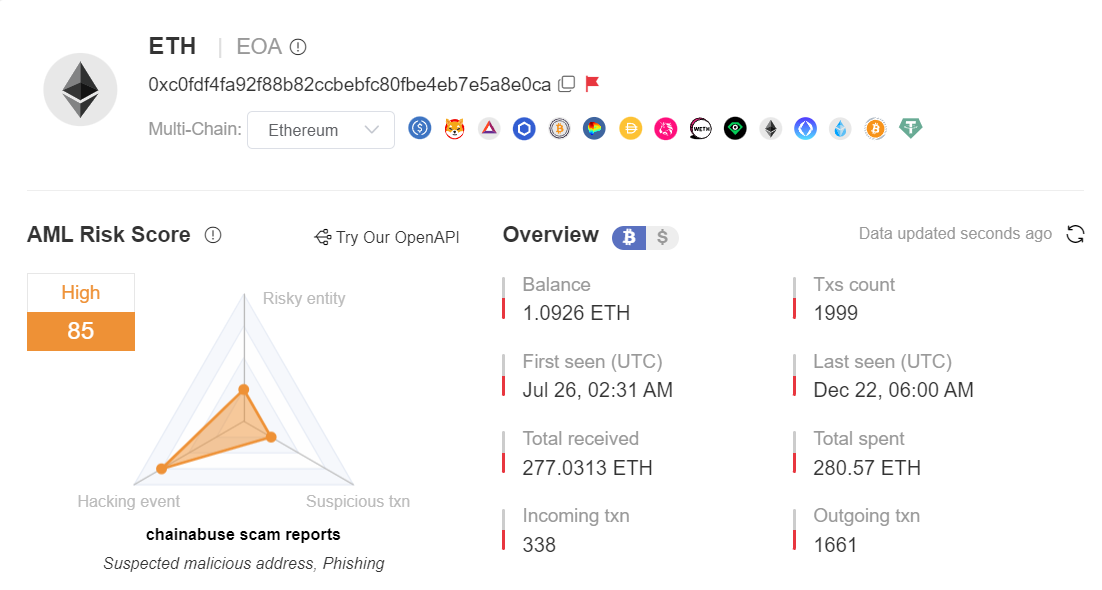Open the Multi-Chain Ethereum dropdown

click(x=320, y=130)
